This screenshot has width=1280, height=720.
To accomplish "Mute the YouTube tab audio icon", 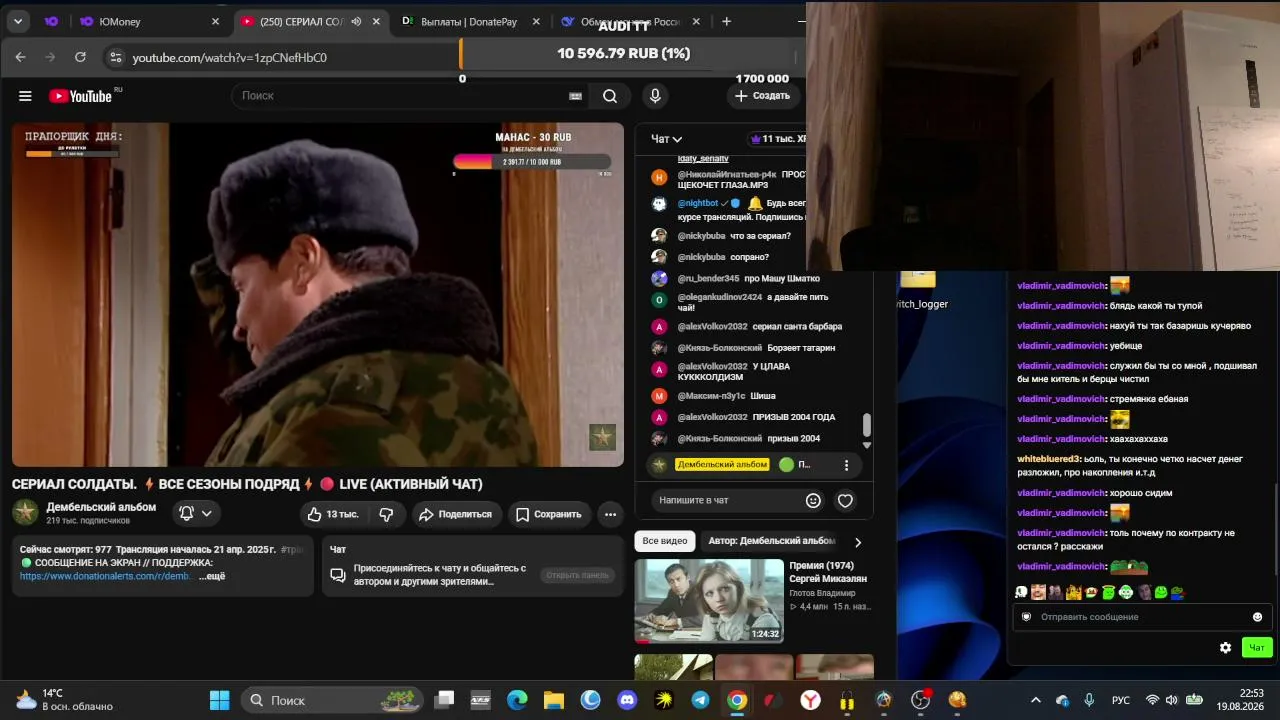I will coord(356,21).
